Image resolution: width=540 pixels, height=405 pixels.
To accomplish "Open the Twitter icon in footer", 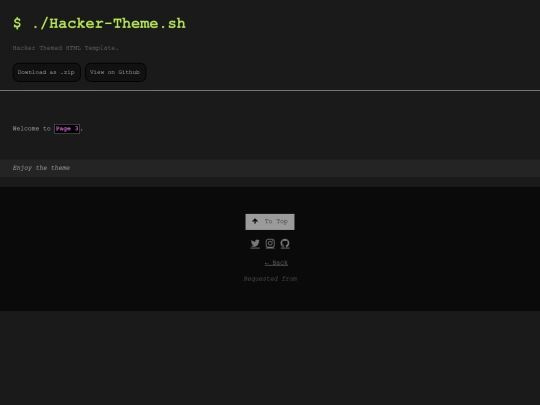I will point(255,243).
